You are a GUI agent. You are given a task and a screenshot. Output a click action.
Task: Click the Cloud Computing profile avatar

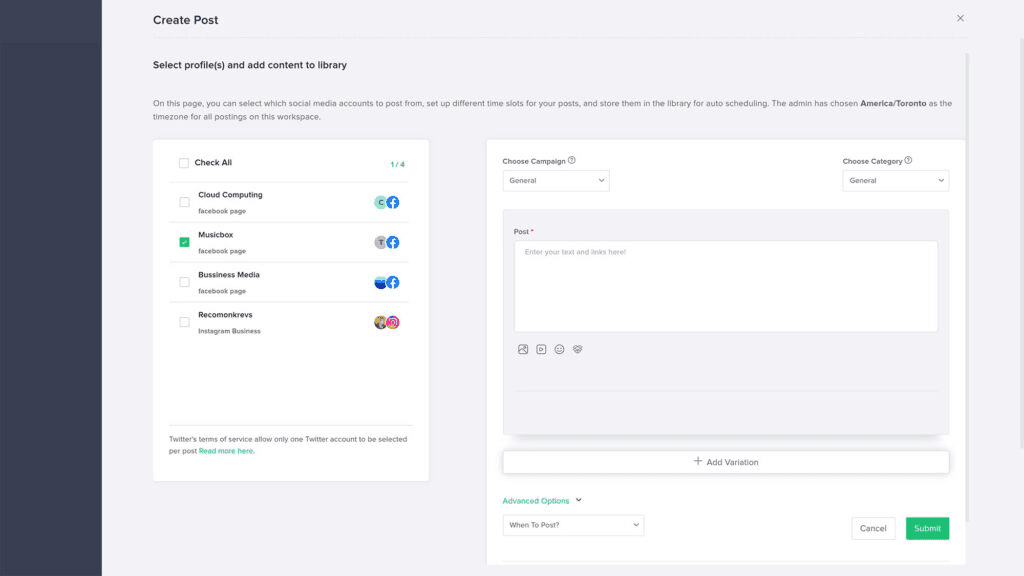point(380,202)
